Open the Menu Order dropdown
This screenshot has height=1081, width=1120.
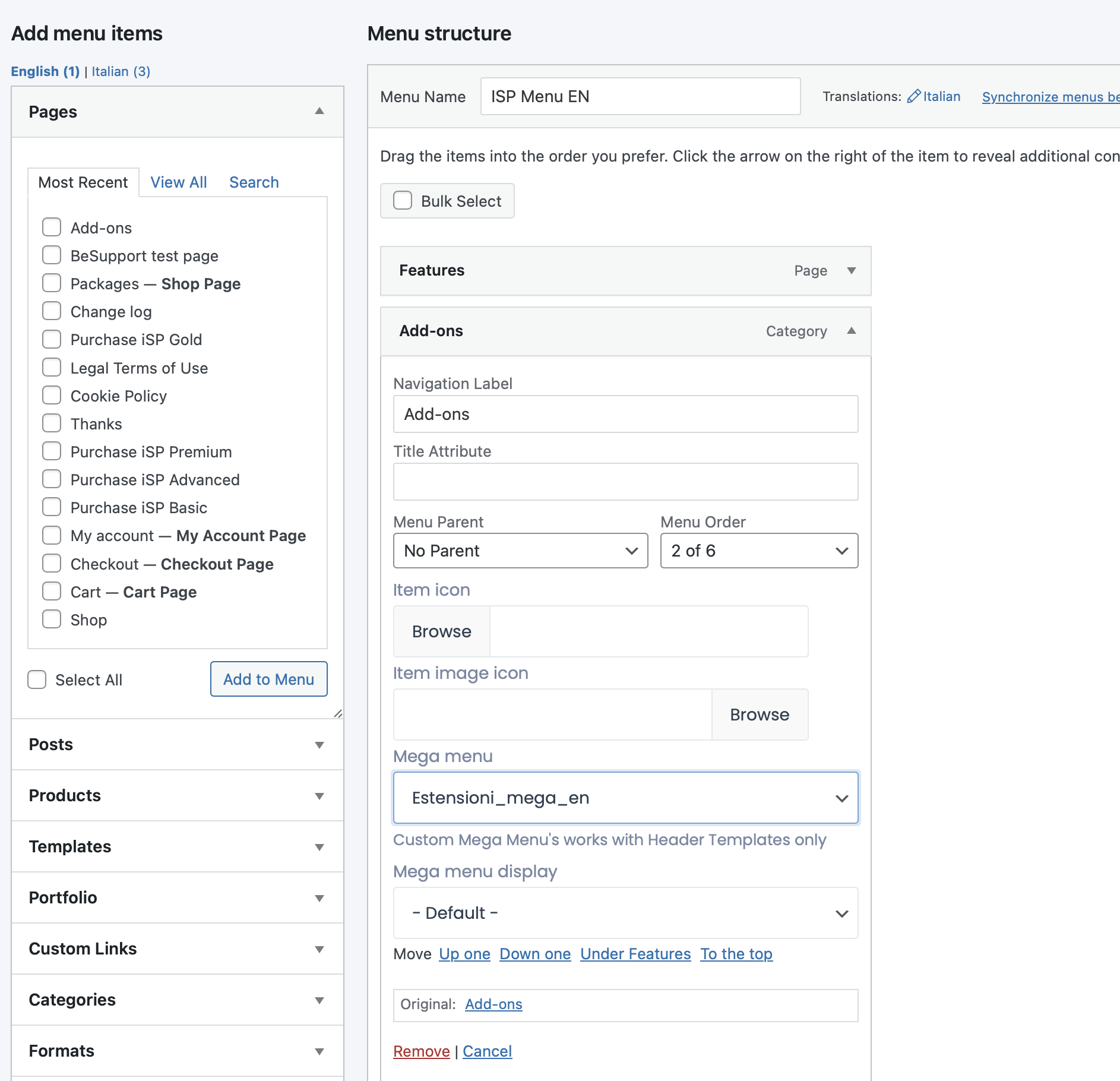click(x=760, y=551)
